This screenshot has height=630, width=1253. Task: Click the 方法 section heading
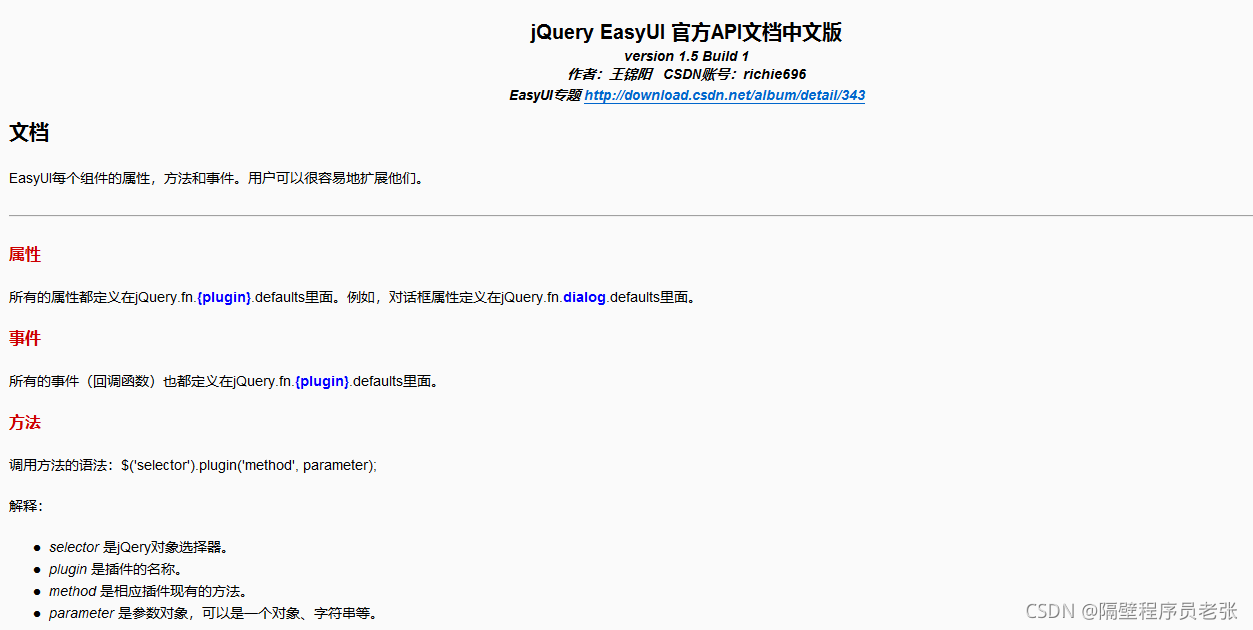click(x=24, y=422)
